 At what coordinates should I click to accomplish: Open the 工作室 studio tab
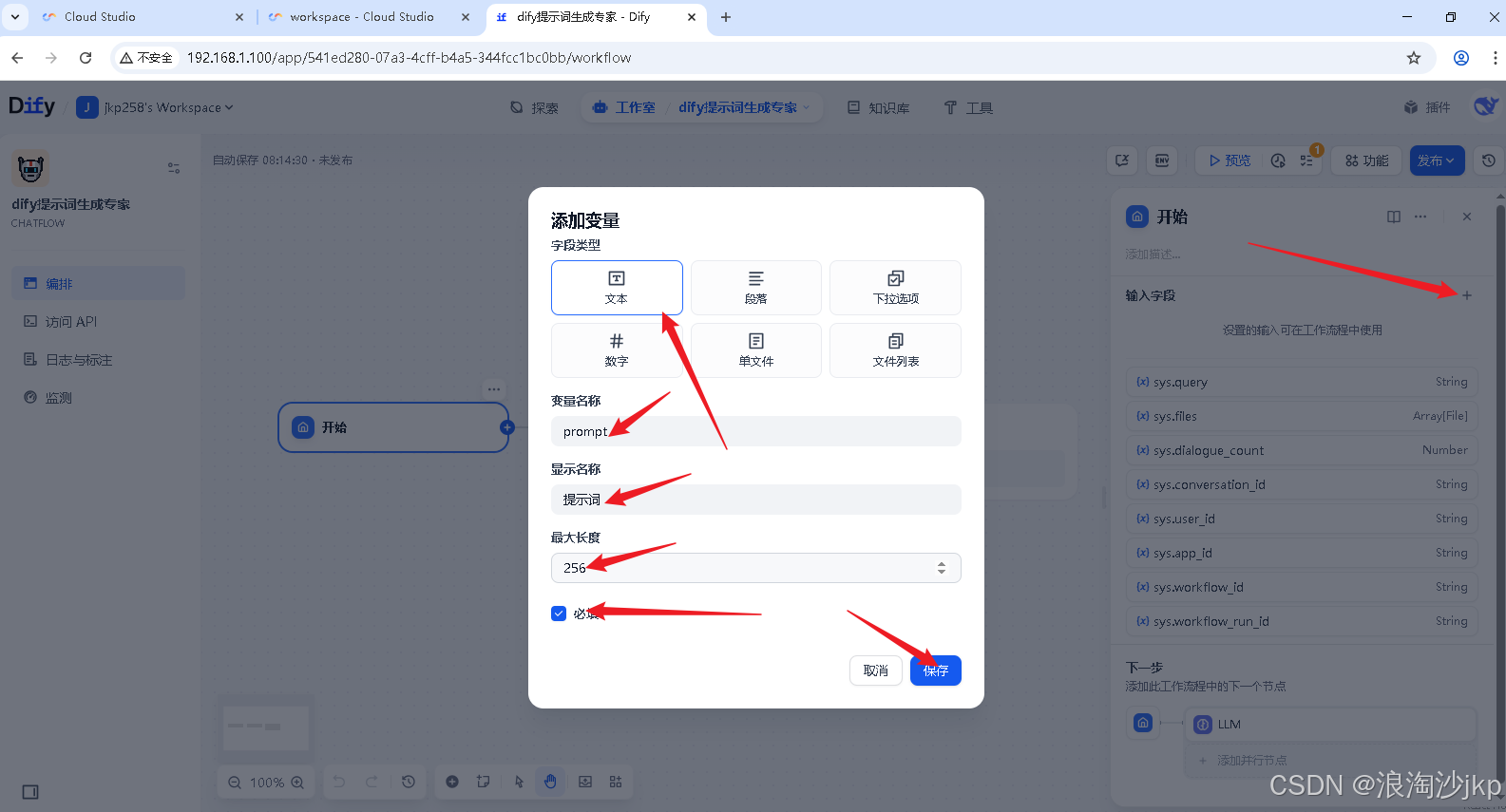pos(624,107)
